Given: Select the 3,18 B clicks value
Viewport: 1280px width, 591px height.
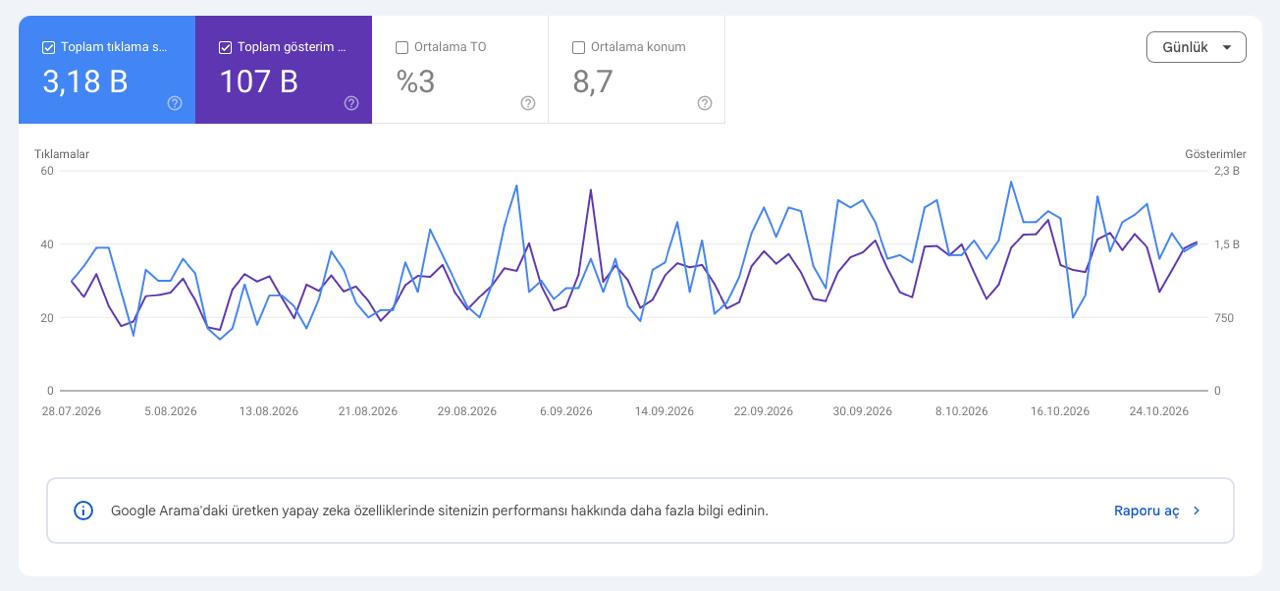Looking at the screenshot, I should (x=85, y=81).
